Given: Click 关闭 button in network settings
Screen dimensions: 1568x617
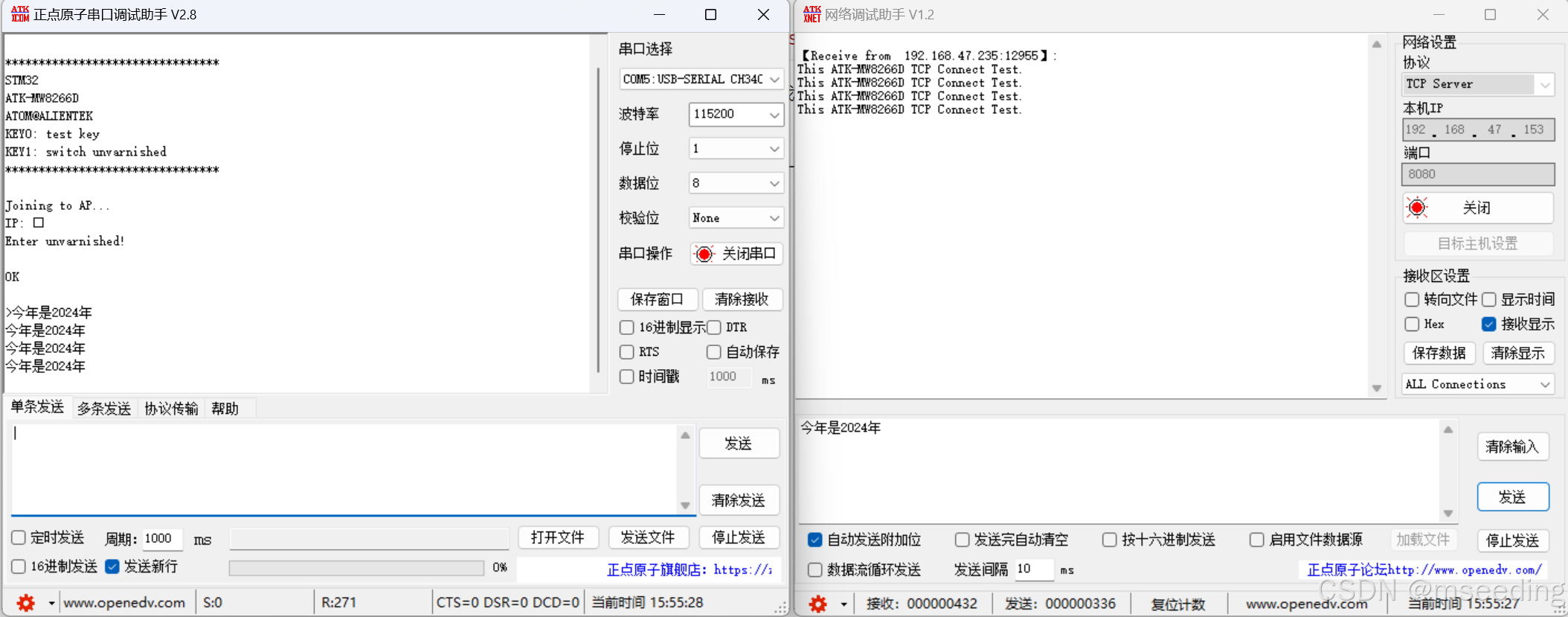Looking at the screenshot, I should (1479, 208).
